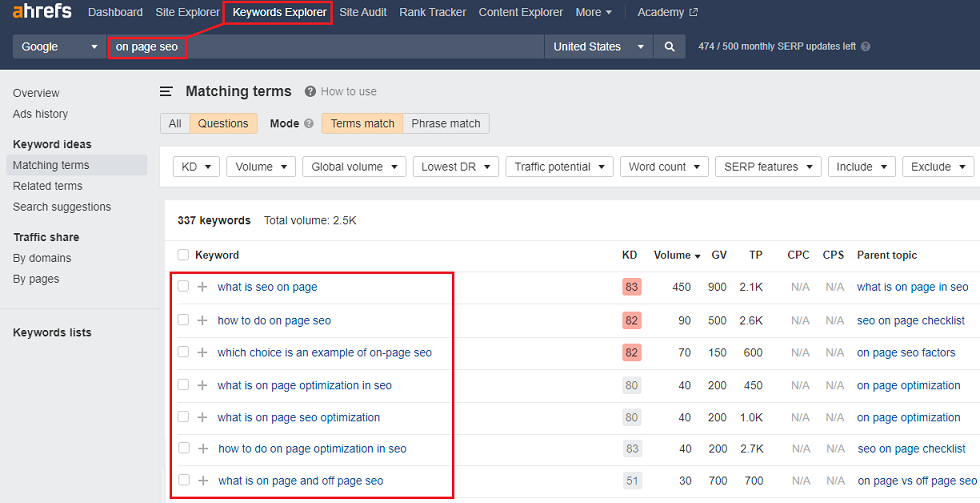The width and height of the screenshot is (980, 503).
Task: Add 'how to do on page seo' plus icon
Action: coord(202,321)
